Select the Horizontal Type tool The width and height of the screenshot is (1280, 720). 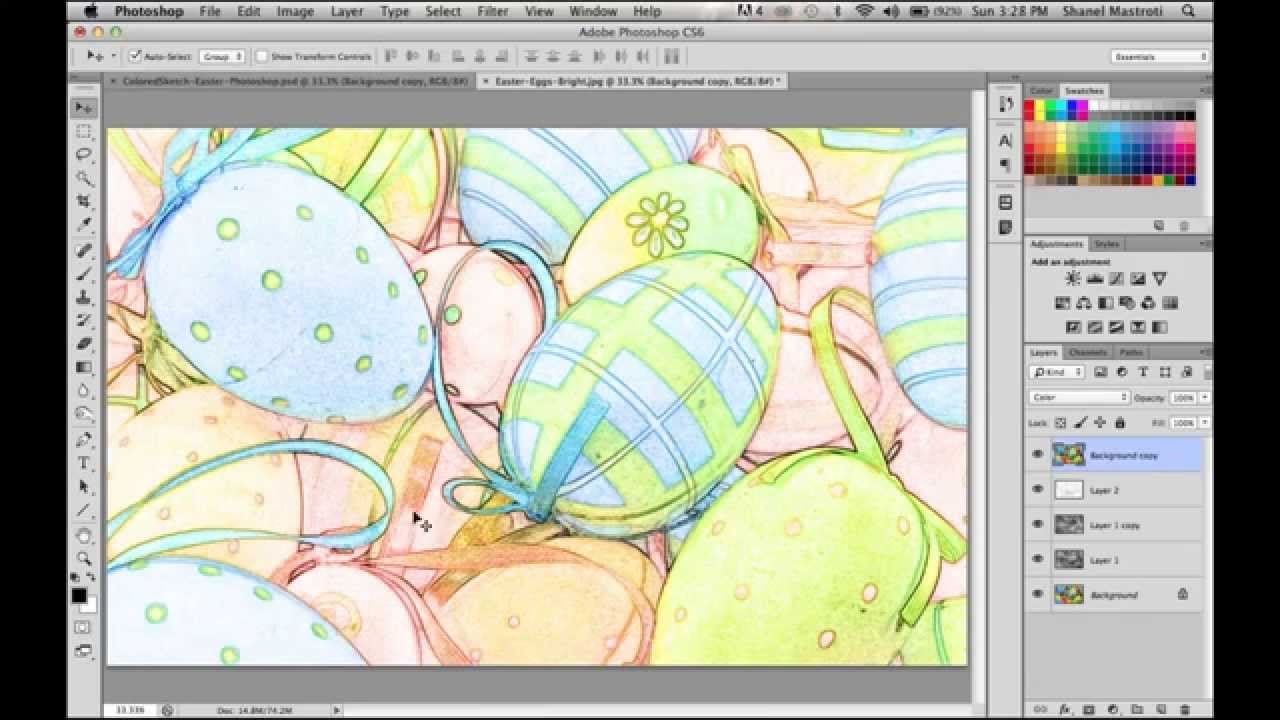coord(84,463)
